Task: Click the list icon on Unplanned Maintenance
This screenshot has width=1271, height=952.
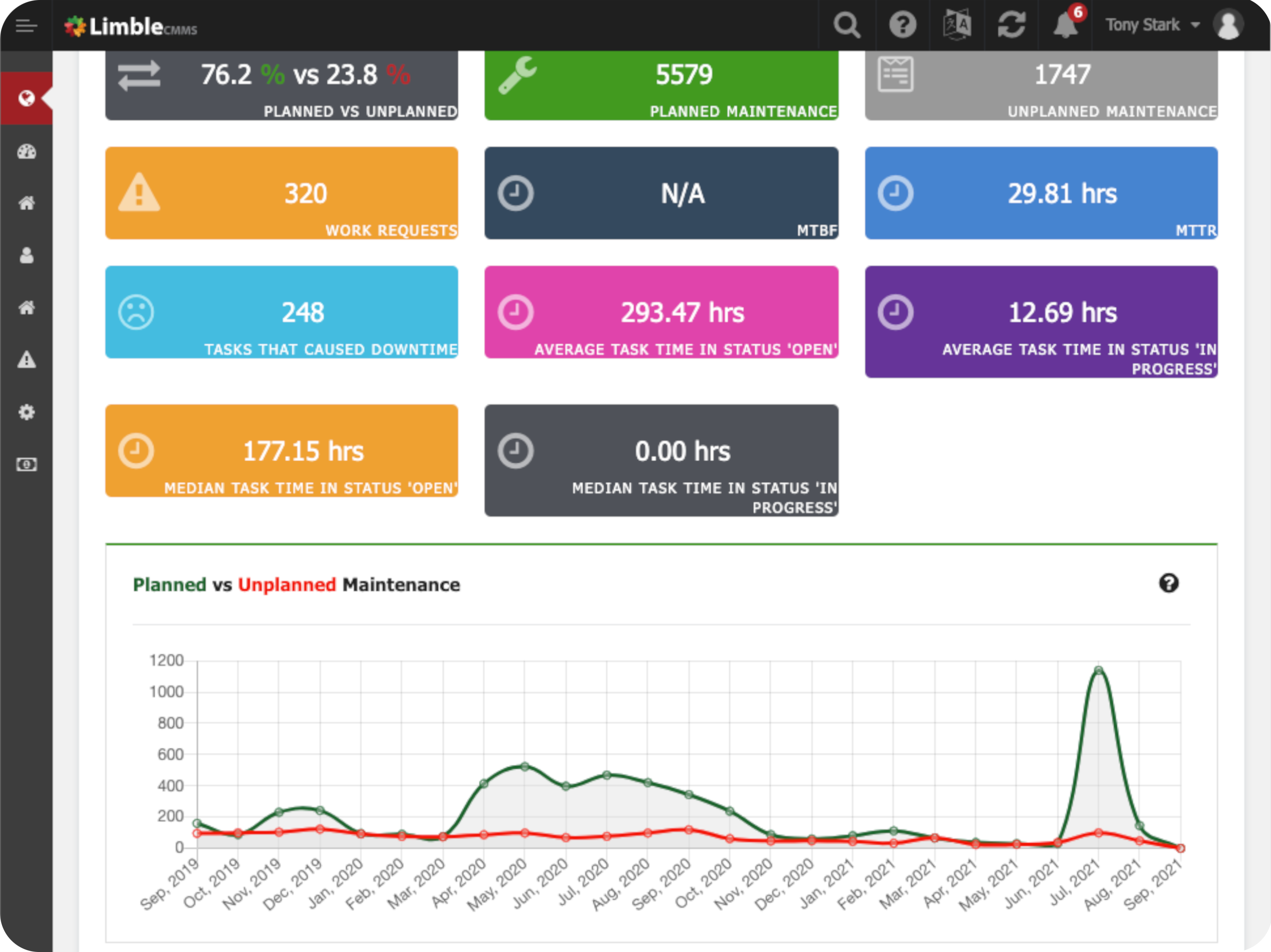Action: pyautogui.click(x=895, y=74)
